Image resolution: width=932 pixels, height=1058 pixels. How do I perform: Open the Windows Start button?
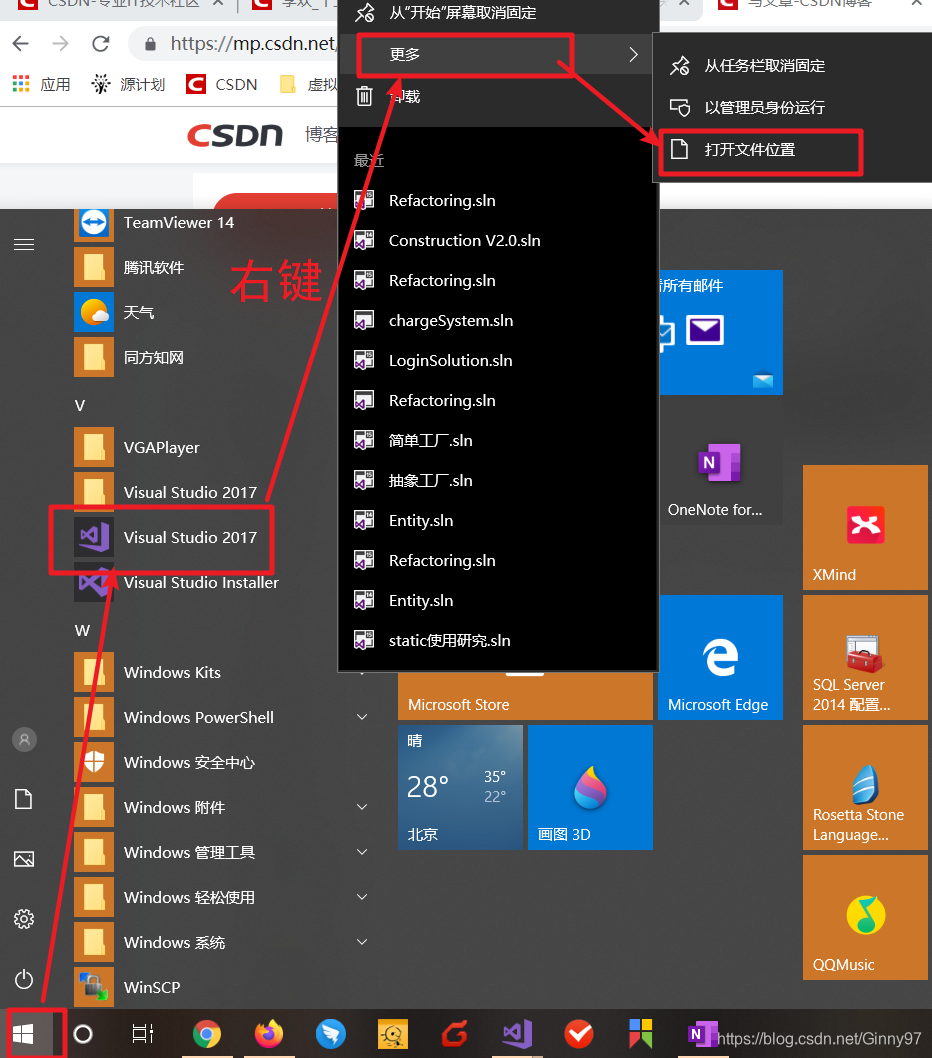24,1033
